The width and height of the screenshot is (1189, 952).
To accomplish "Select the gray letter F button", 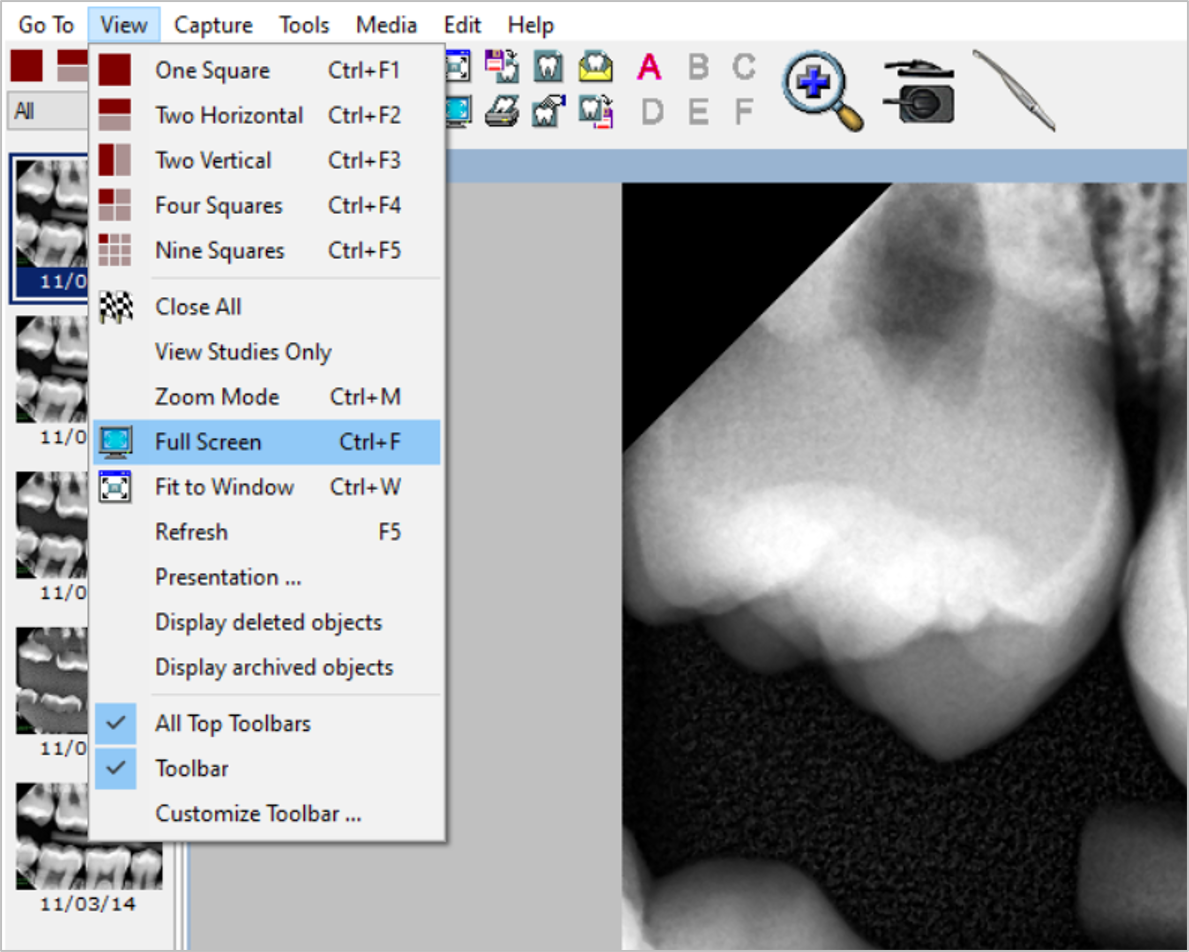I will coord(744,112).
